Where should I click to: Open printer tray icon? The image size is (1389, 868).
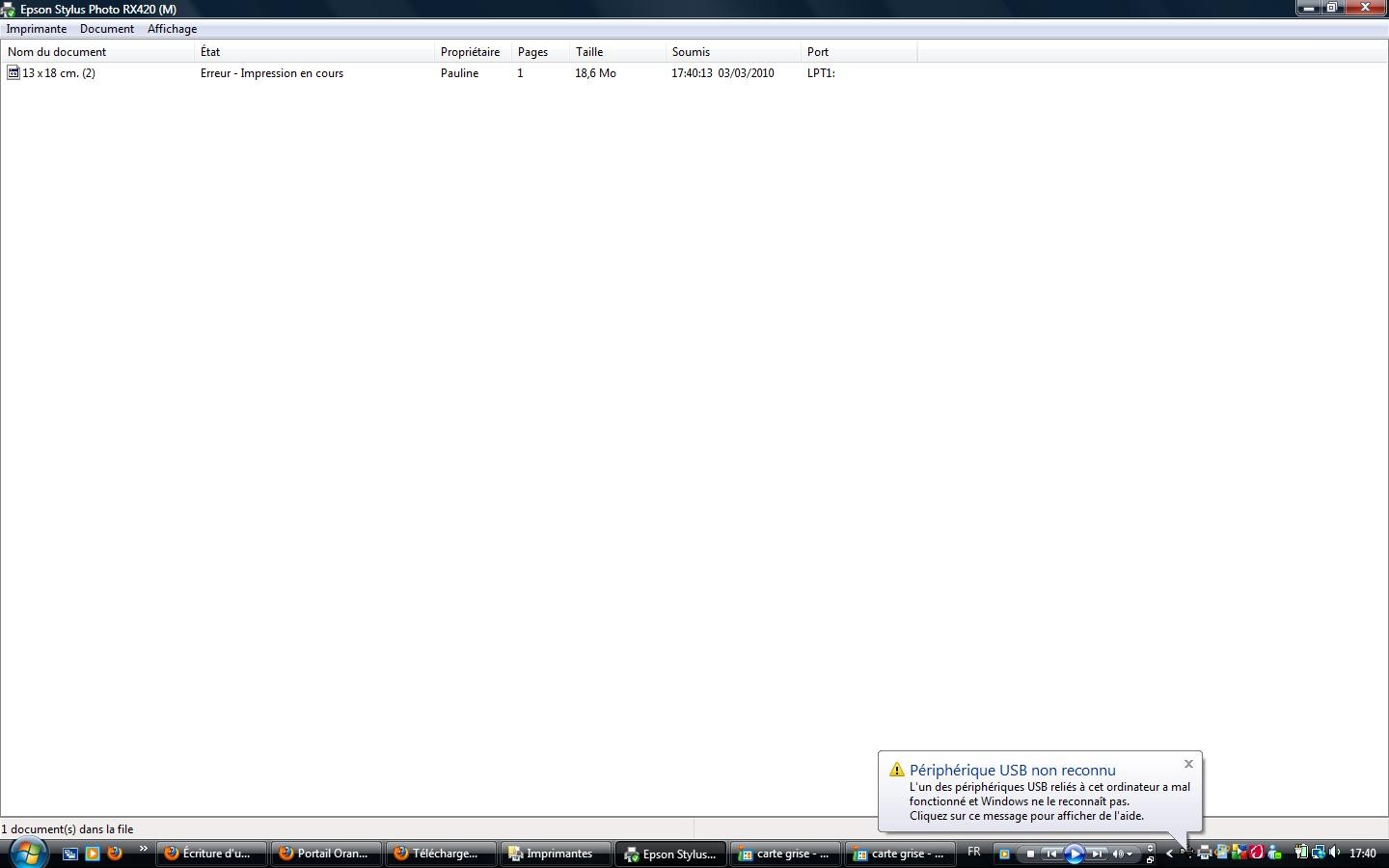(x=1205, y=853)
